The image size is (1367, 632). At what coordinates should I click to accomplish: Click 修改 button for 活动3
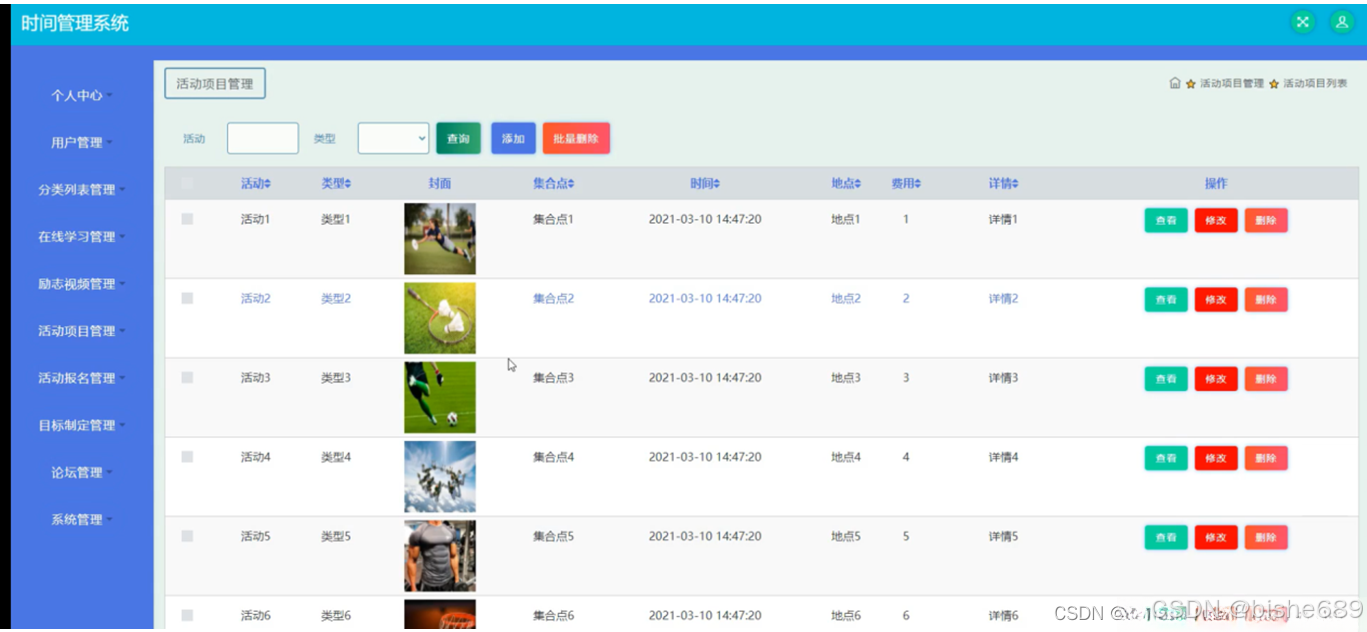1216,379
